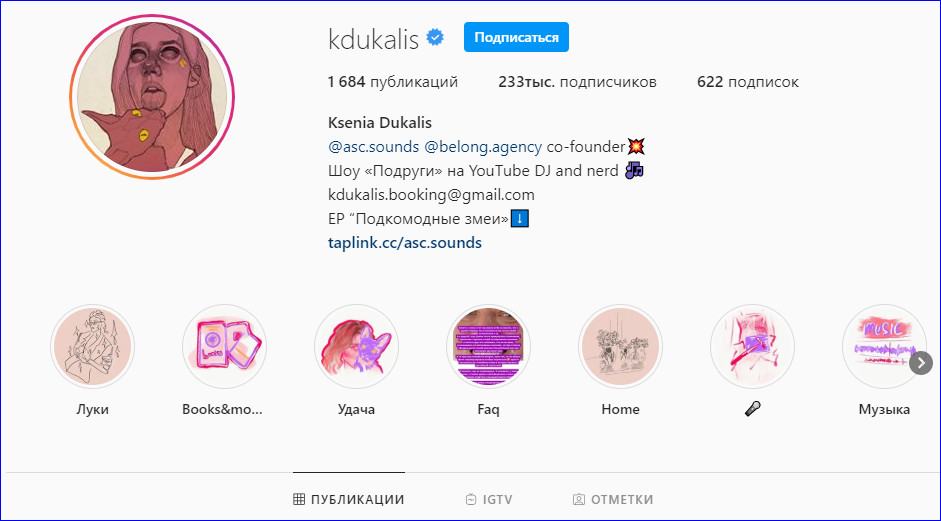
Task: Open the Луки story highlight
Action: pyautogui.click(x=92, y=346)
